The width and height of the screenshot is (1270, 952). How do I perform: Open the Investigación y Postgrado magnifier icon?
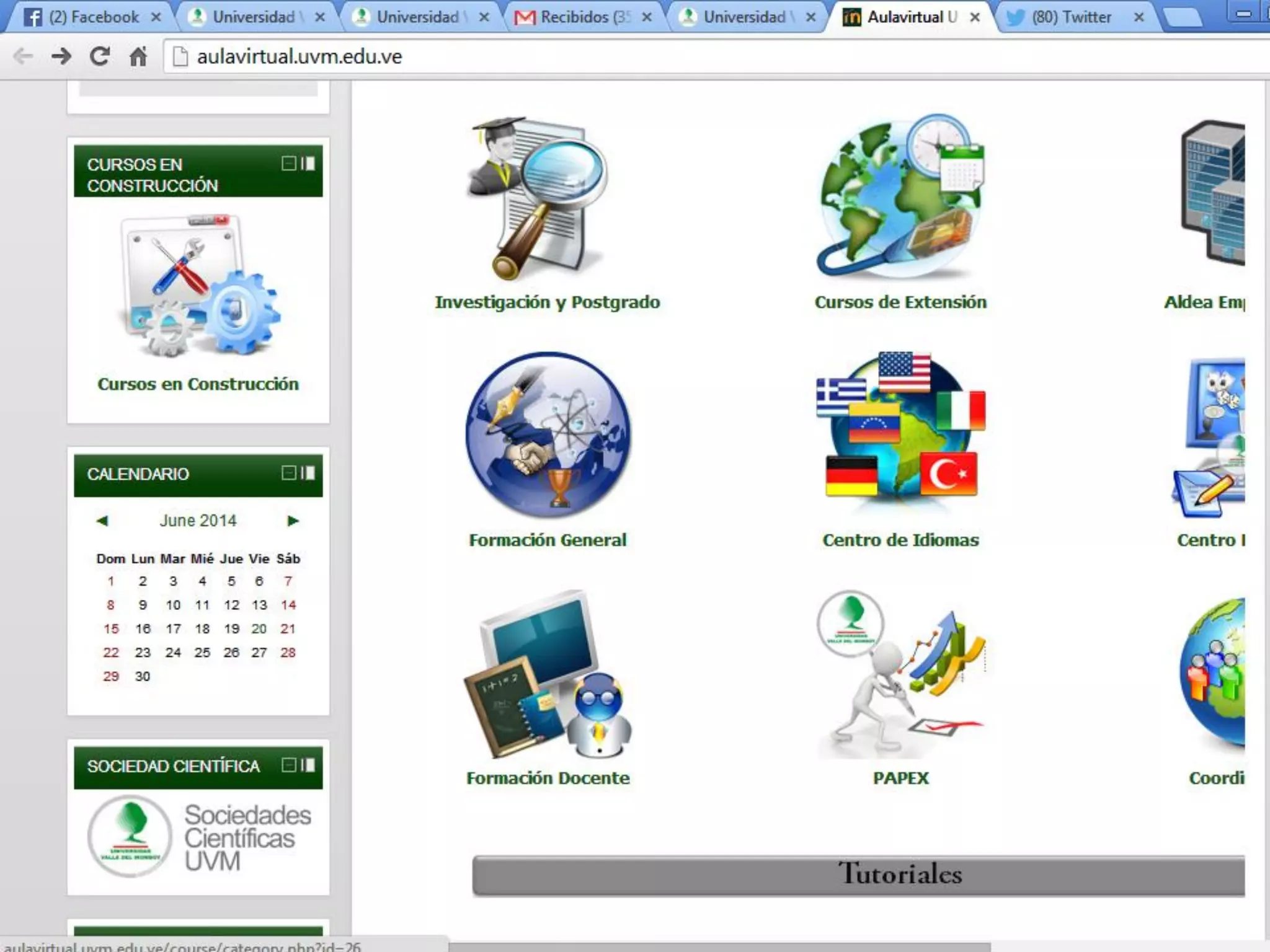click(x=538, y=198)
